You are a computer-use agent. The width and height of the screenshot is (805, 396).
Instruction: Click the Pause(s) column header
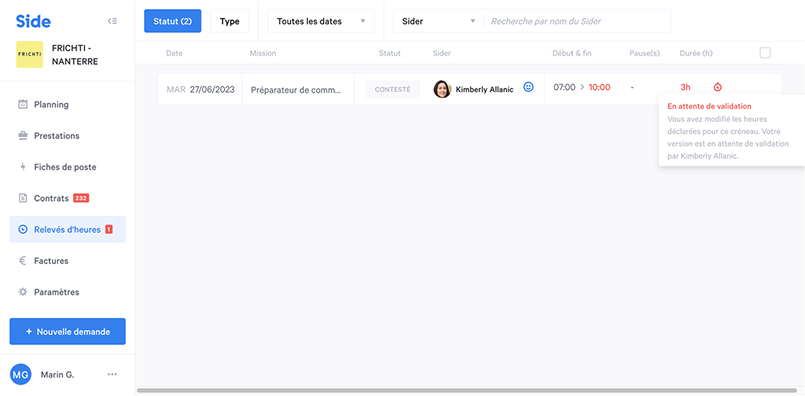coord(644,53)
